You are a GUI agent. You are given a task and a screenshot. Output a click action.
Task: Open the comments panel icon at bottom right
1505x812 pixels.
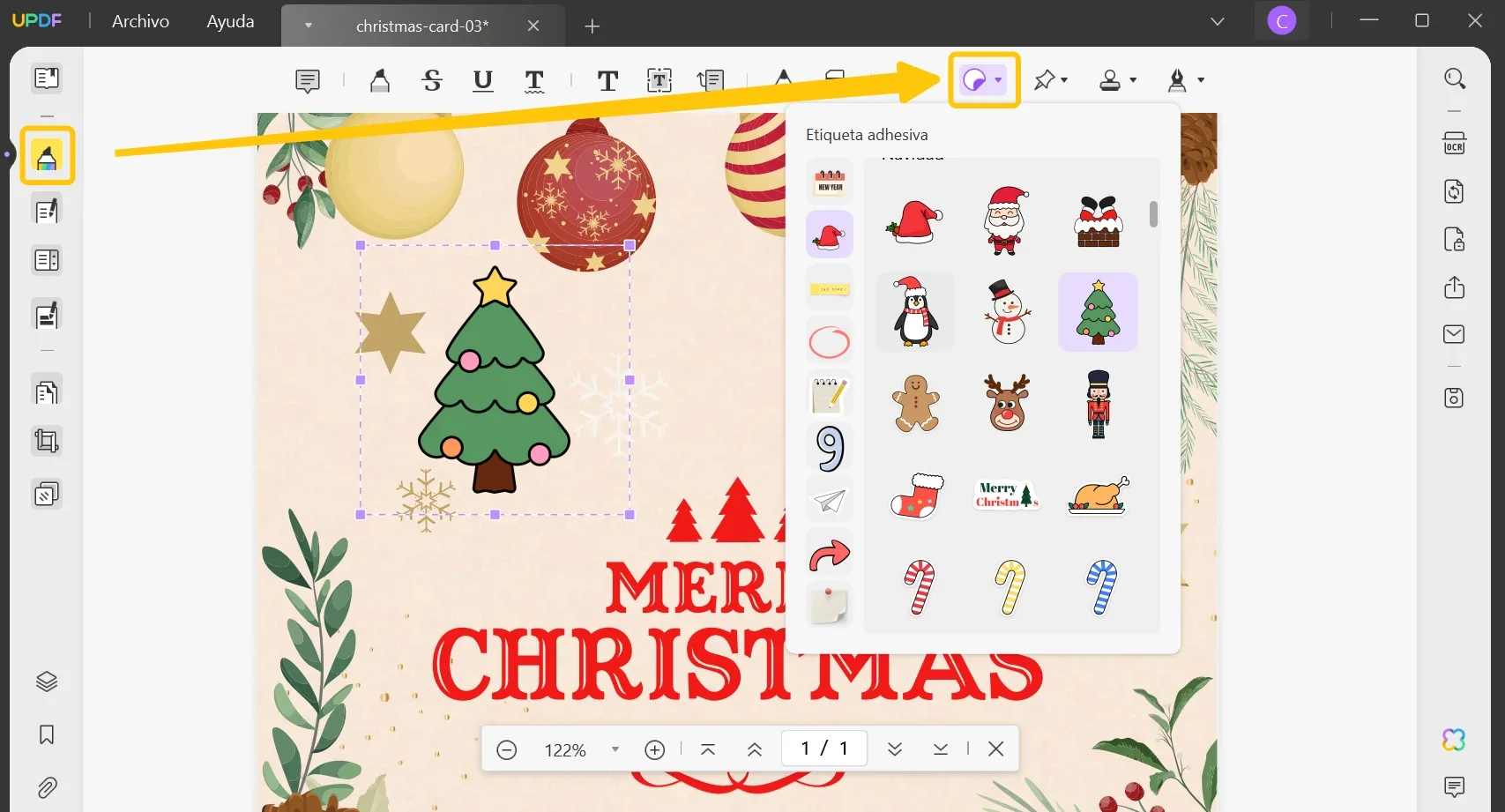[1455, 786]
